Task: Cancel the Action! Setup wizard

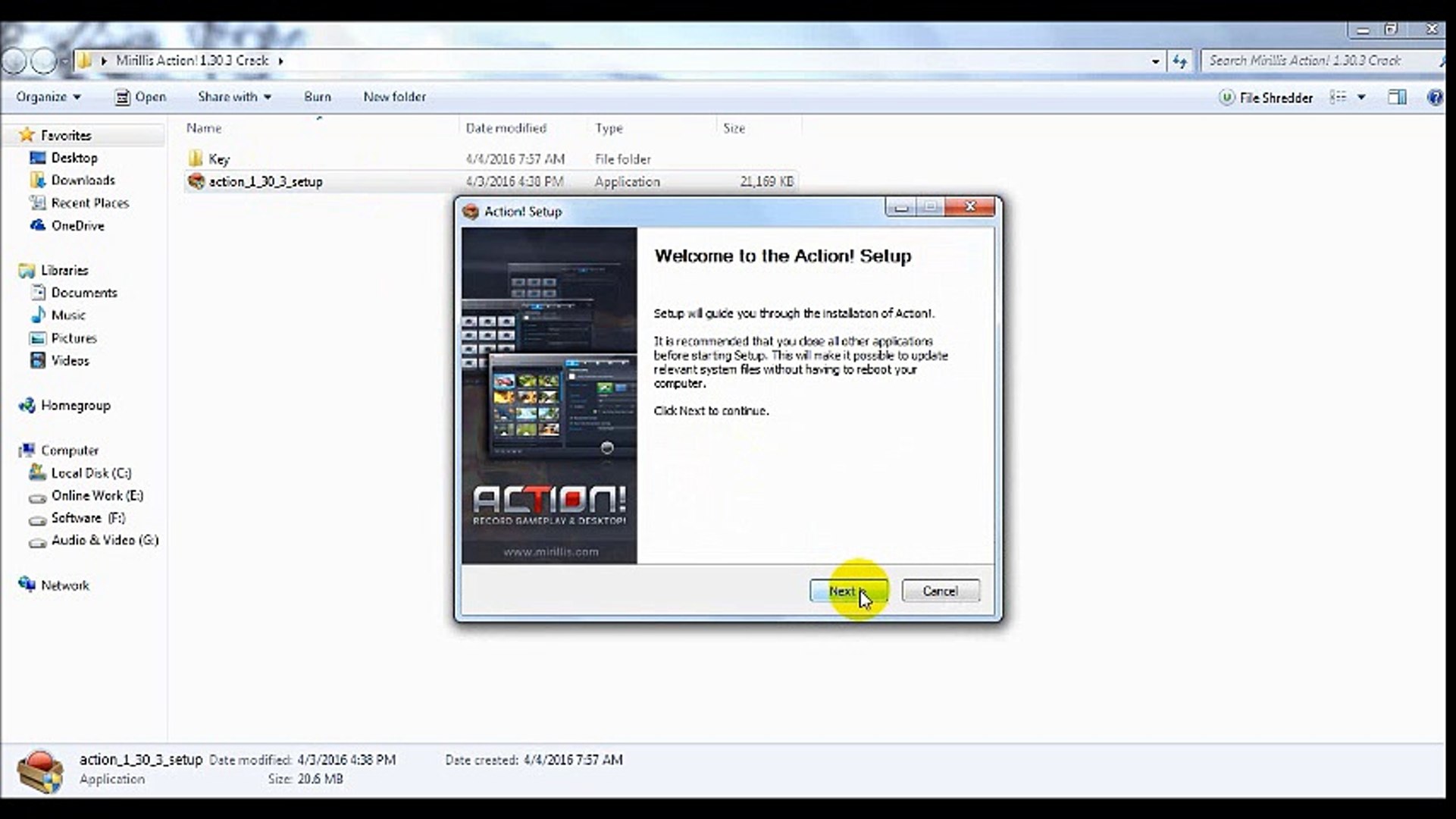Action: tap(940, 591)
